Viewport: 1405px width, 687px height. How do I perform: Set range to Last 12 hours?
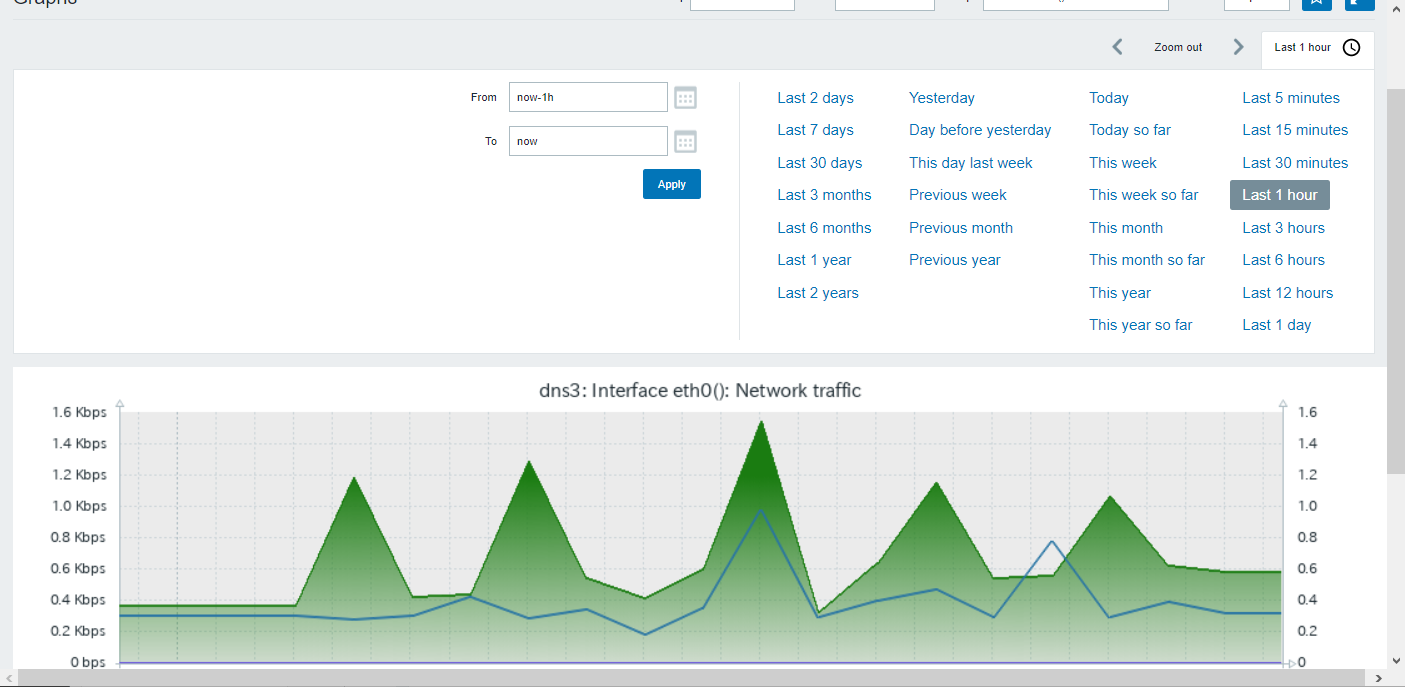tap(1287, 293)
